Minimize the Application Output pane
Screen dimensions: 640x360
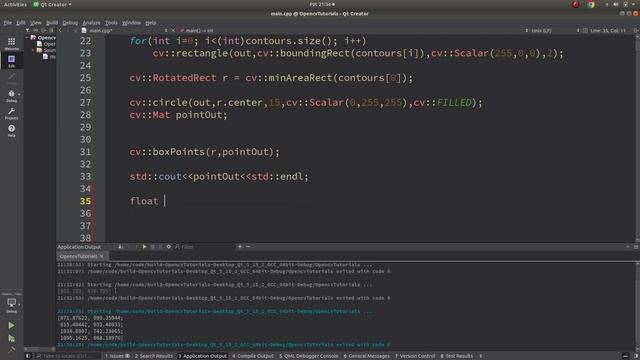pos(628,247)
